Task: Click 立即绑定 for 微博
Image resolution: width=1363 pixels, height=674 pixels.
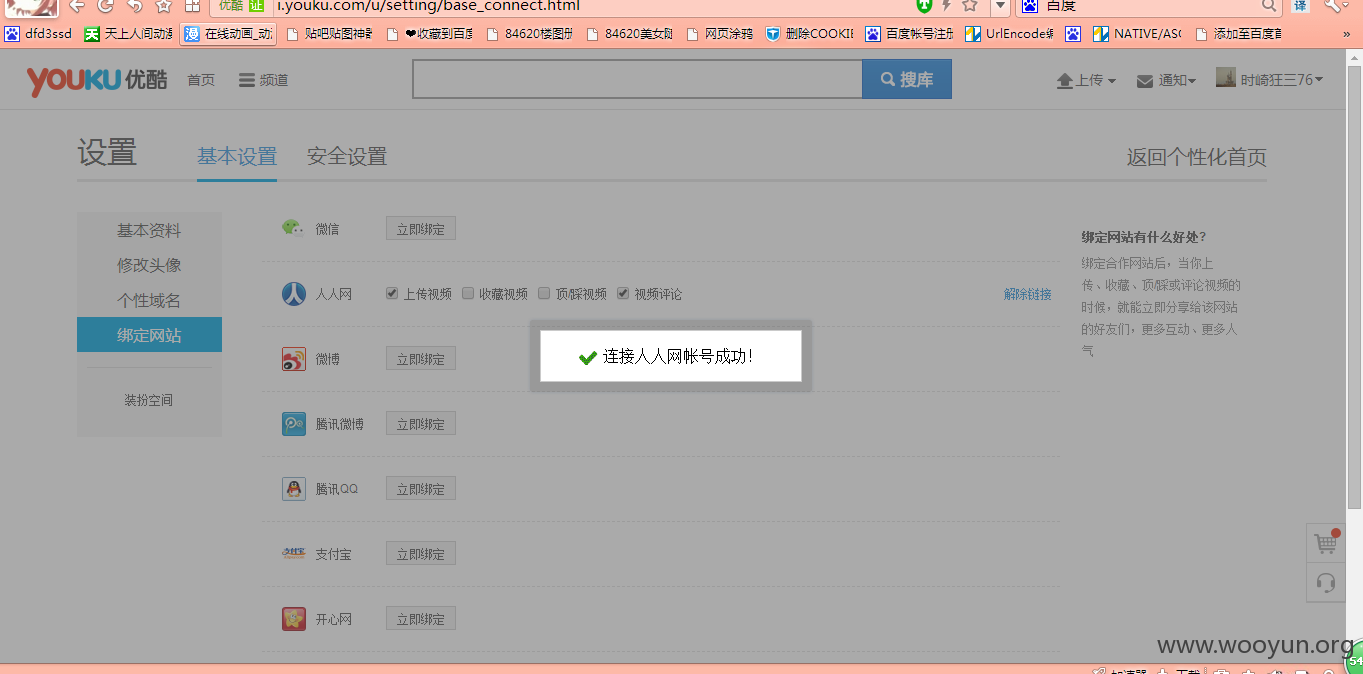Action: [421, 359]
